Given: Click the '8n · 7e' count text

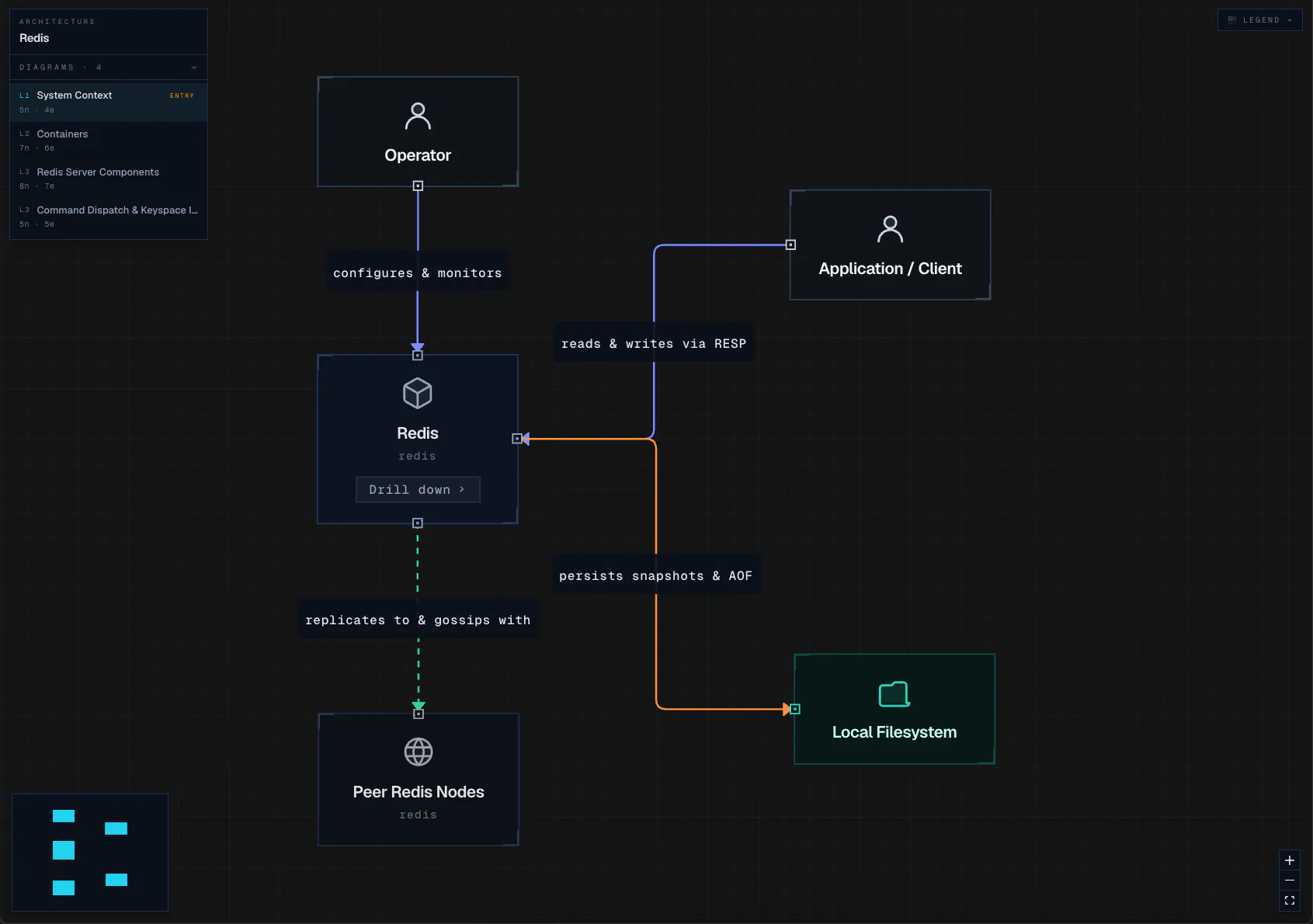Looking at the screenshot, I should pos(36,186).
